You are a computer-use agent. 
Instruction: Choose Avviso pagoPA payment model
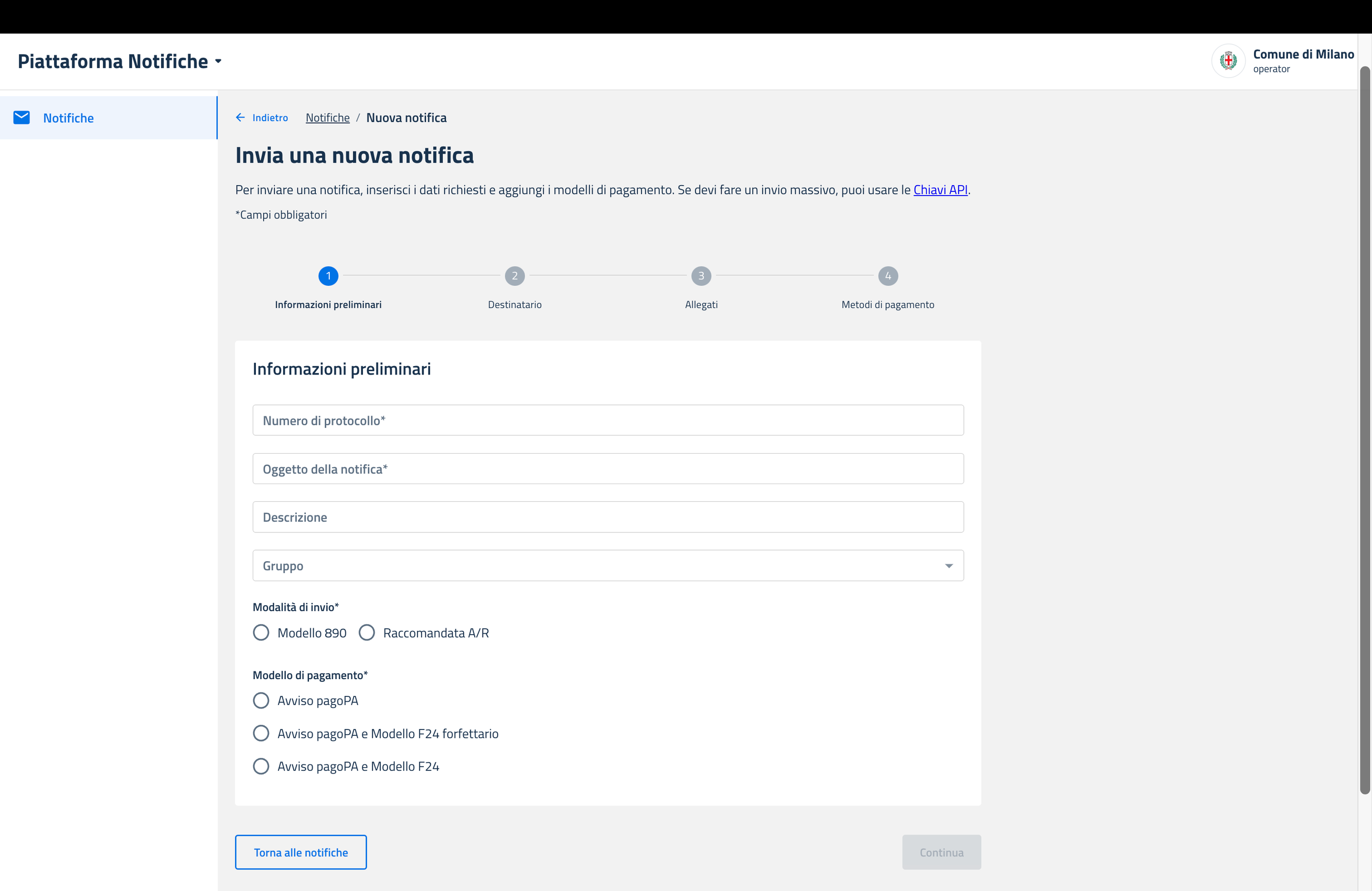261,701
